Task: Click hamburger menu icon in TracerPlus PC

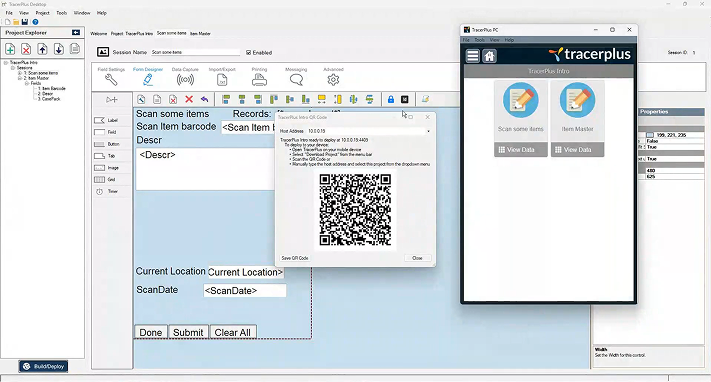Action: 472,56
